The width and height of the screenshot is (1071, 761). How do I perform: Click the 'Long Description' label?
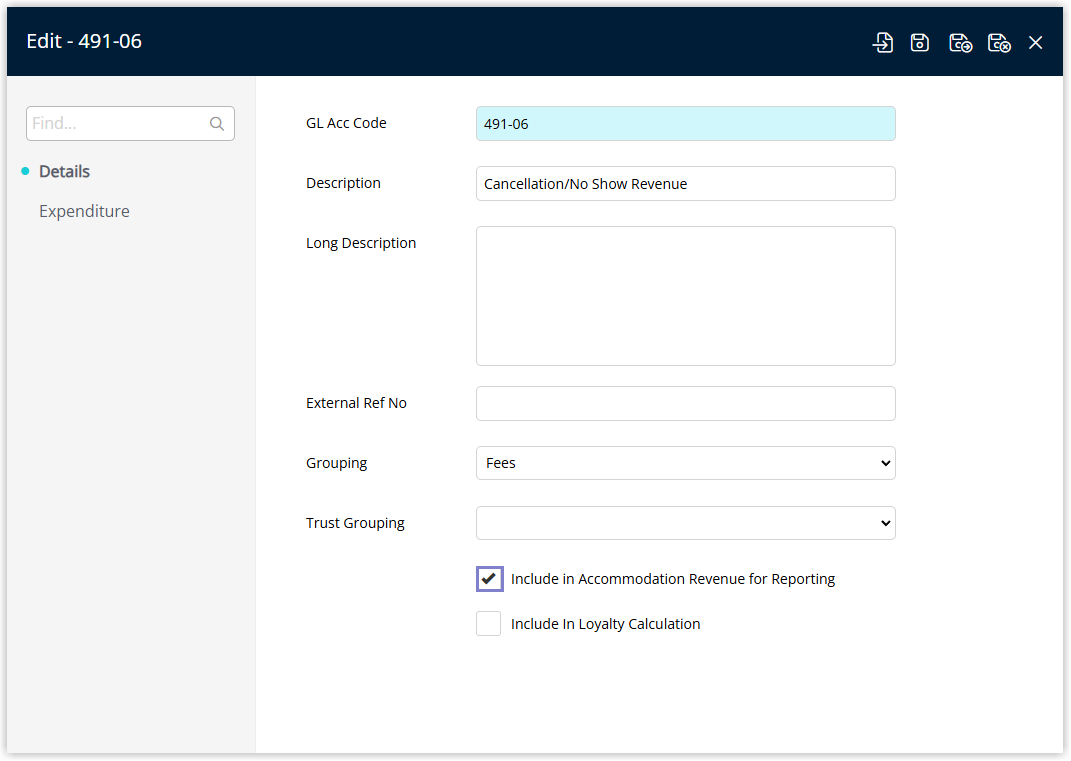point(361,243)
